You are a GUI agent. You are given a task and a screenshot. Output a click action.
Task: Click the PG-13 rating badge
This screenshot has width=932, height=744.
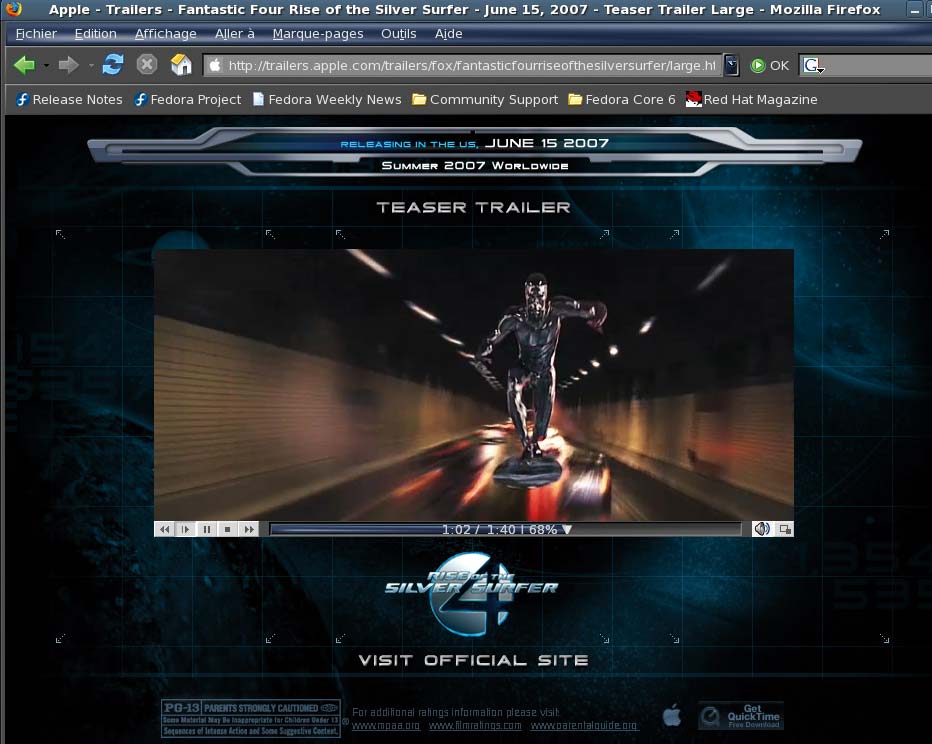(251, 718)
